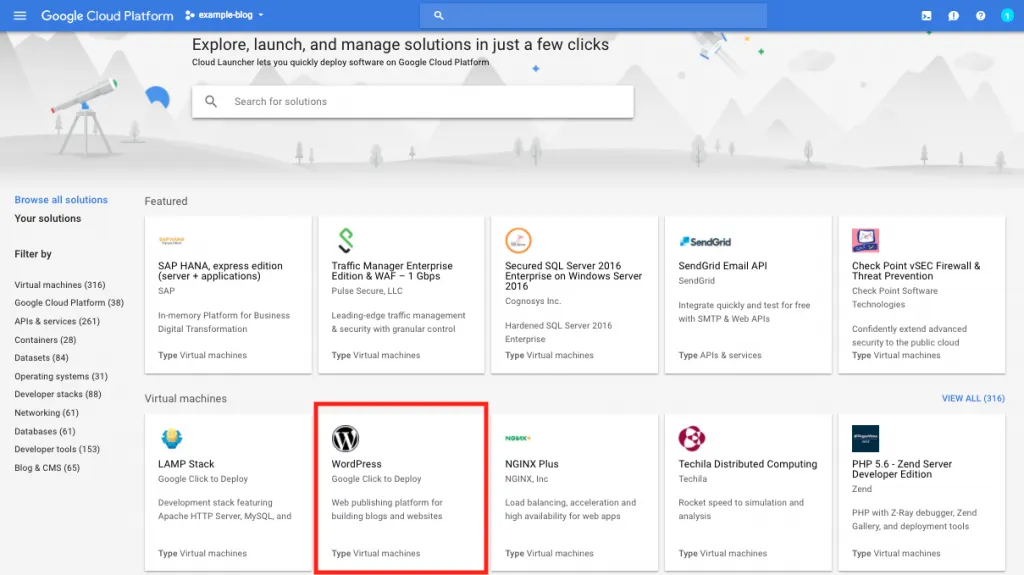The width and height of the screenshot is (1024, 575).
Task: Click the Search for solutions field
Action: 413,101
